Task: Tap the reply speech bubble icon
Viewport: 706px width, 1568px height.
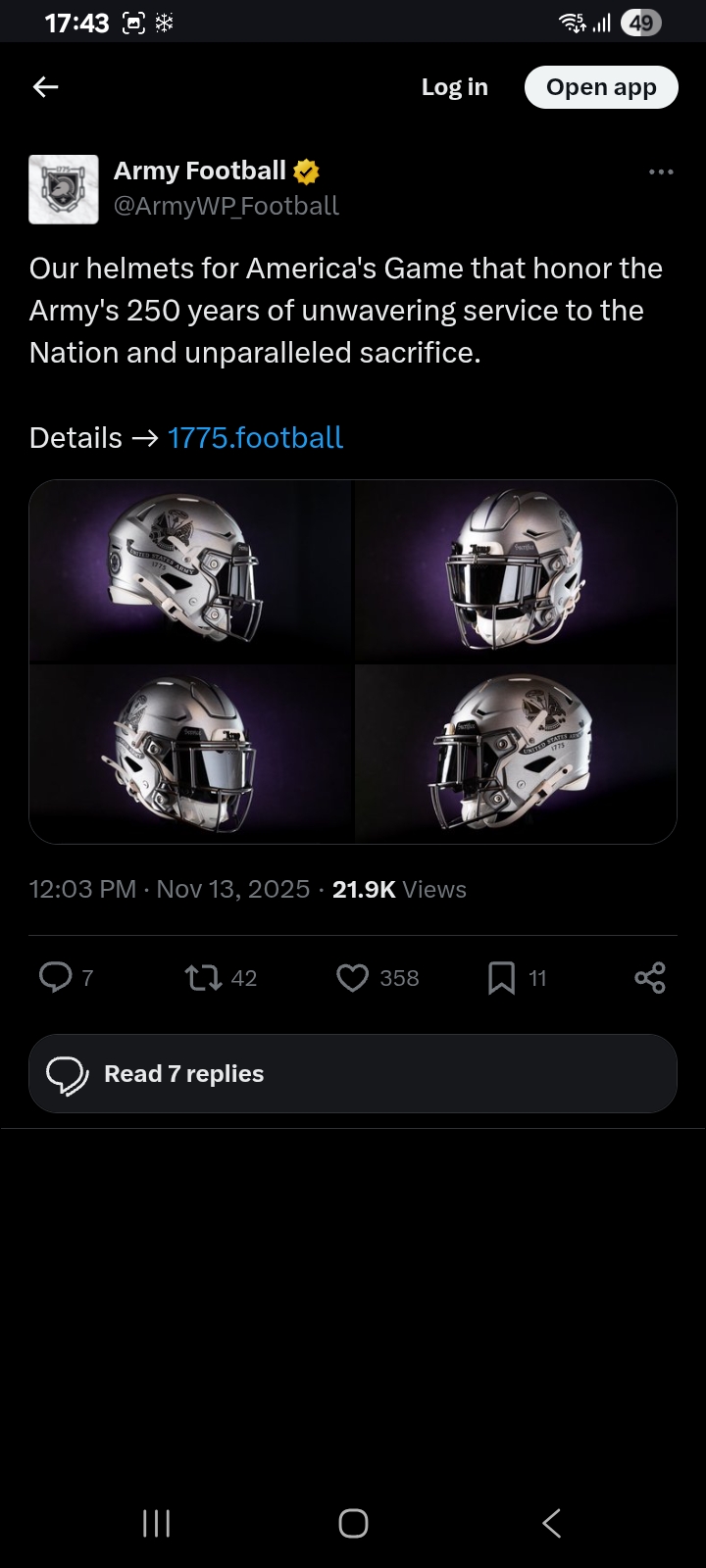Action: 56,977
